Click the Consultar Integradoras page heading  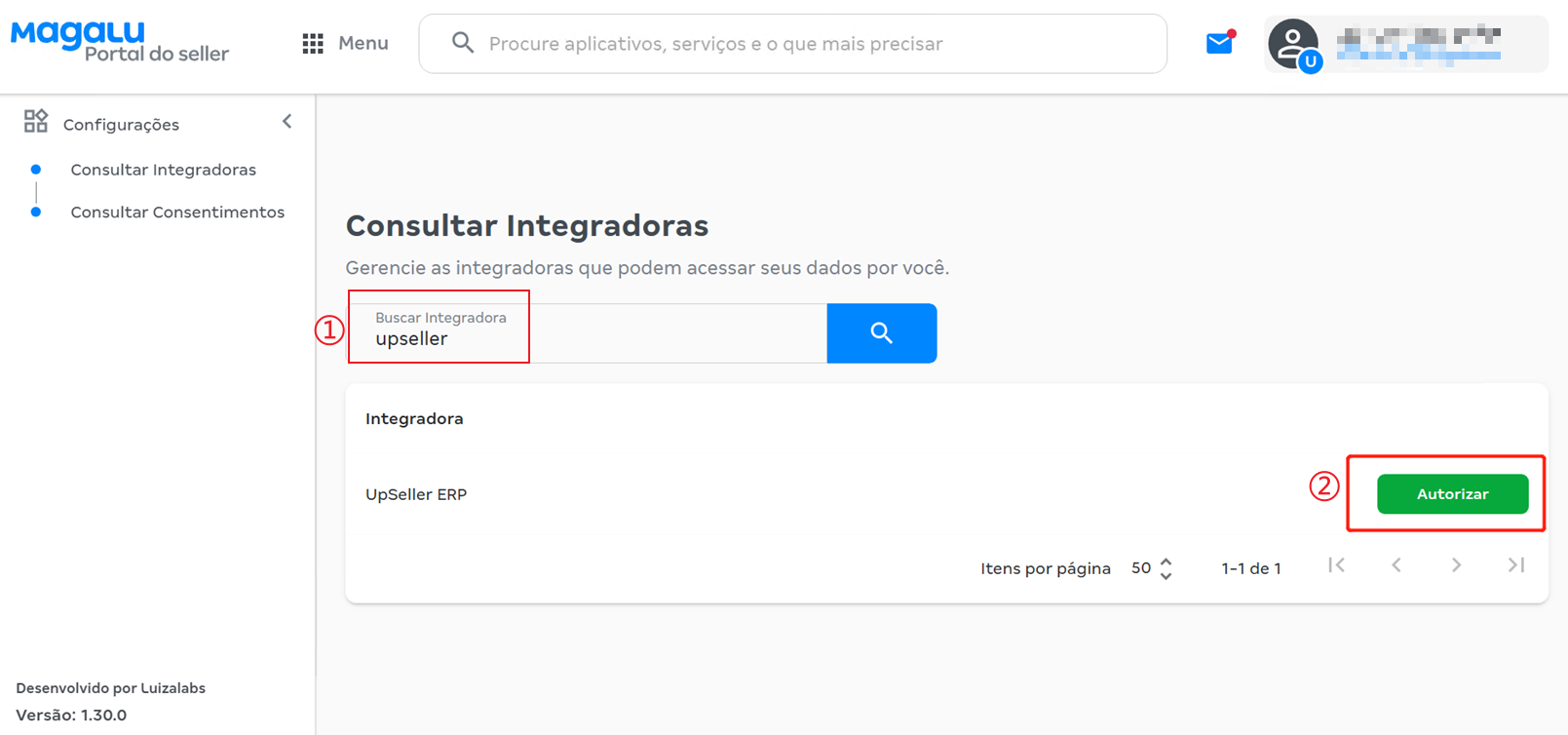527,225
